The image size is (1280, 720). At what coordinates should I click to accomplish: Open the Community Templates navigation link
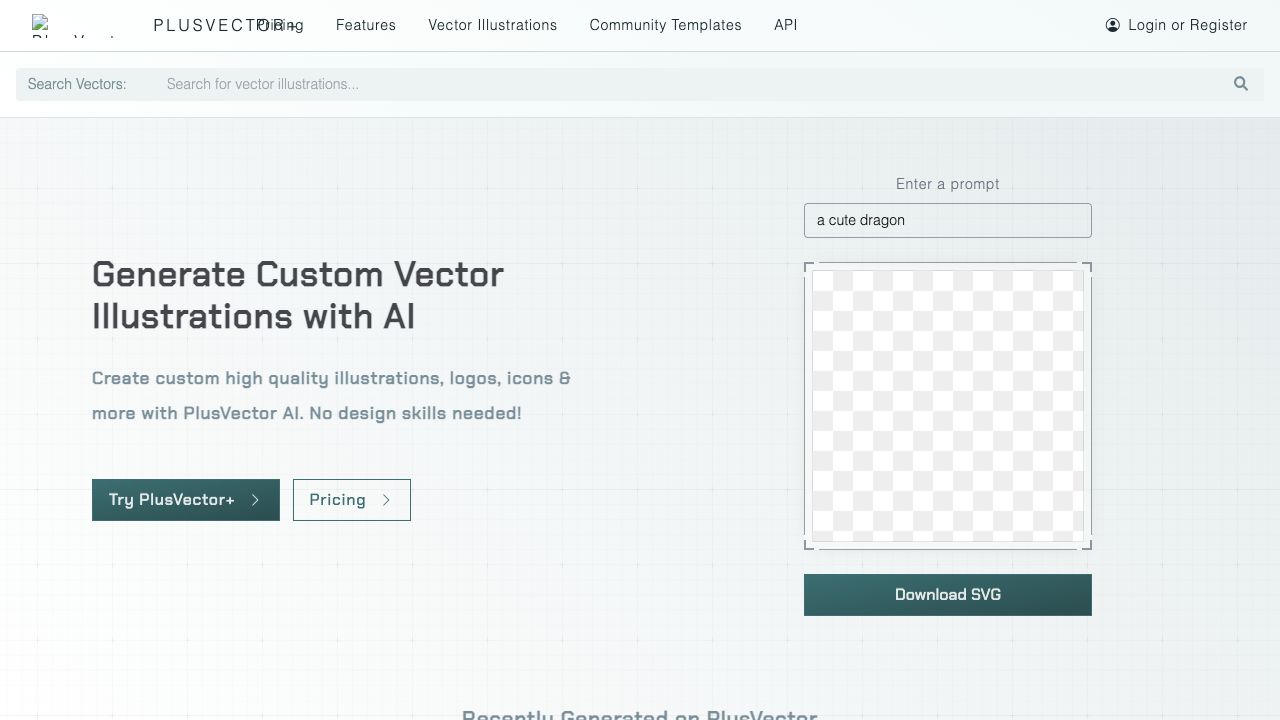point(665,25)
